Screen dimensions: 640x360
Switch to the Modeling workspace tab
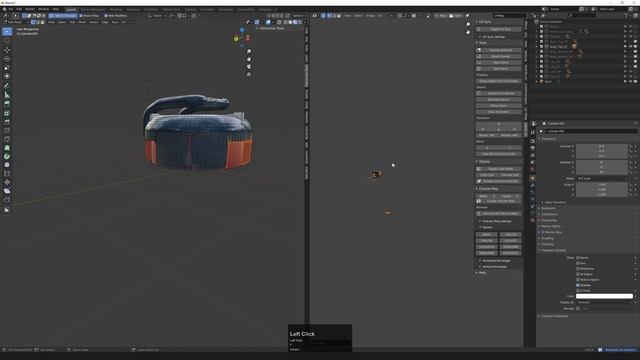[116, 9]
